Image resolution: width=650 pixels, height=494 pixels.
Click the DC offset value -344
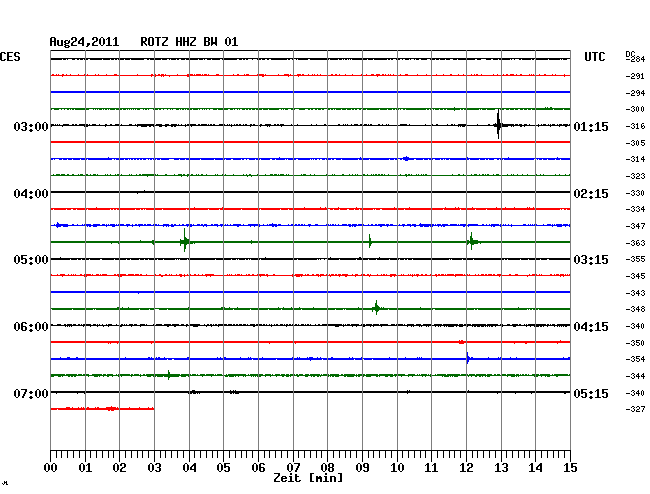pos(635,376)
